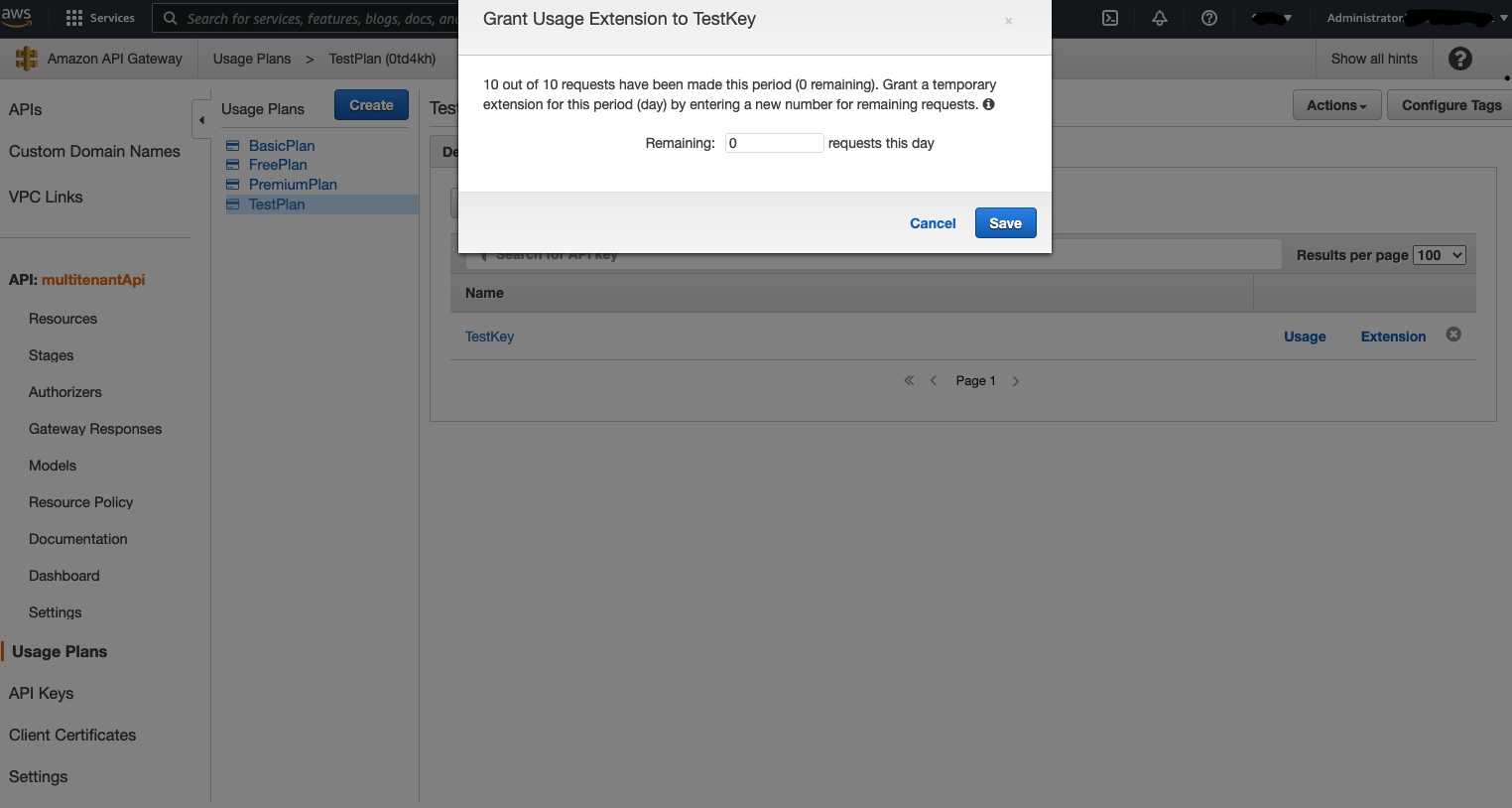Click the info icon in dialog text
1512x808 pixels.
coord(988,104)
